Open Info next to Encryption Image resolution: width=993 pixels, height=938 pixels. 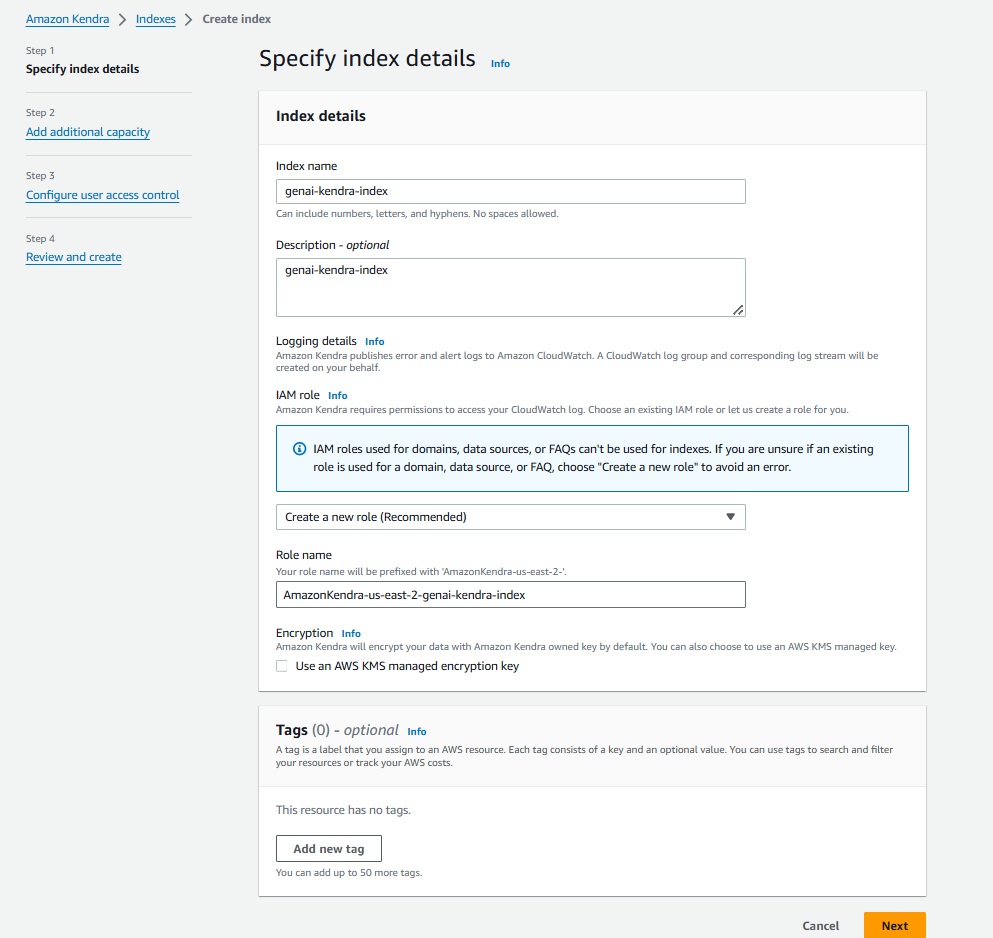tap(350, 632)
